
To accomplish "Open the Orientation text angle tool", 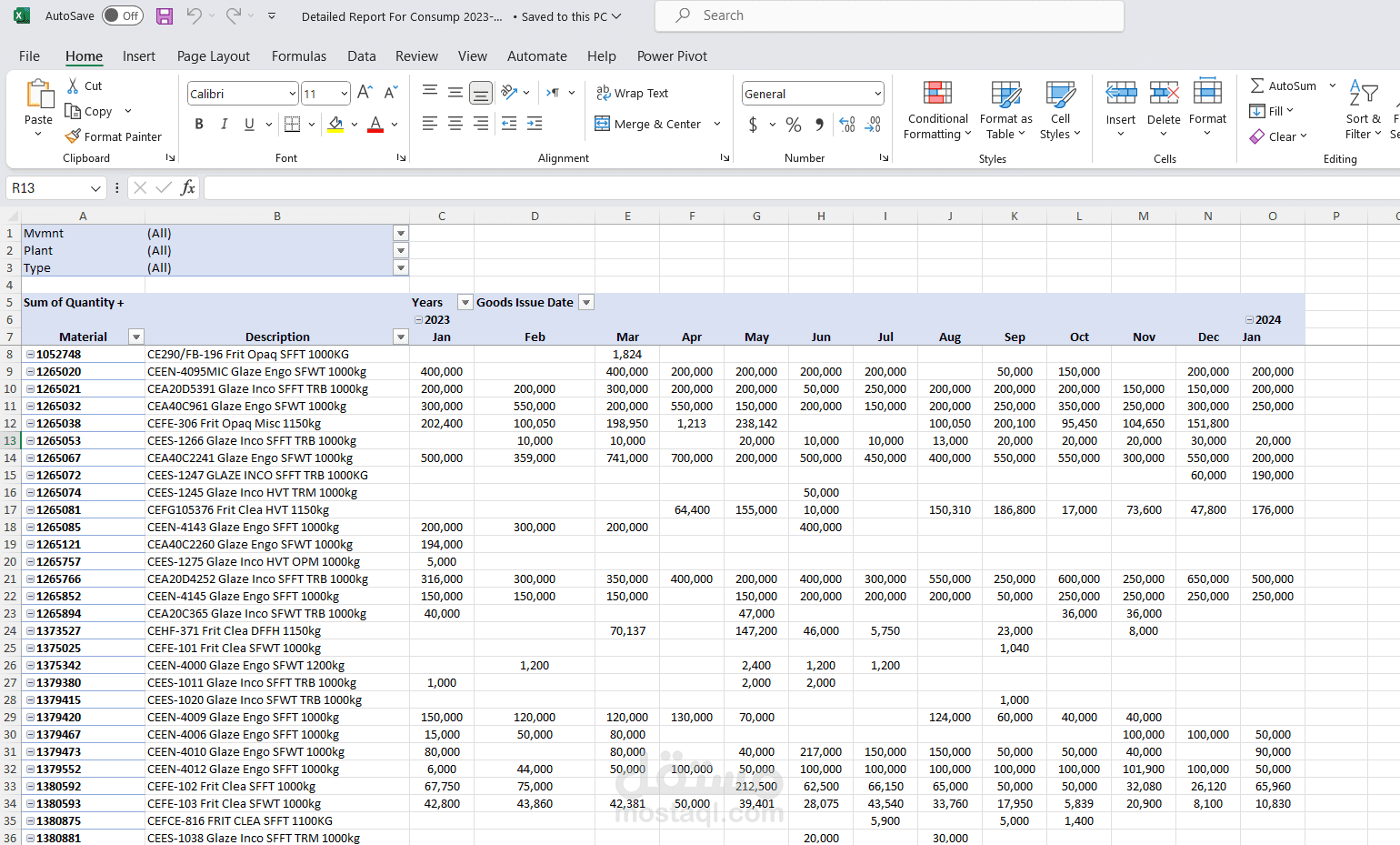I will pyautogui.click(x=509, y=92).
